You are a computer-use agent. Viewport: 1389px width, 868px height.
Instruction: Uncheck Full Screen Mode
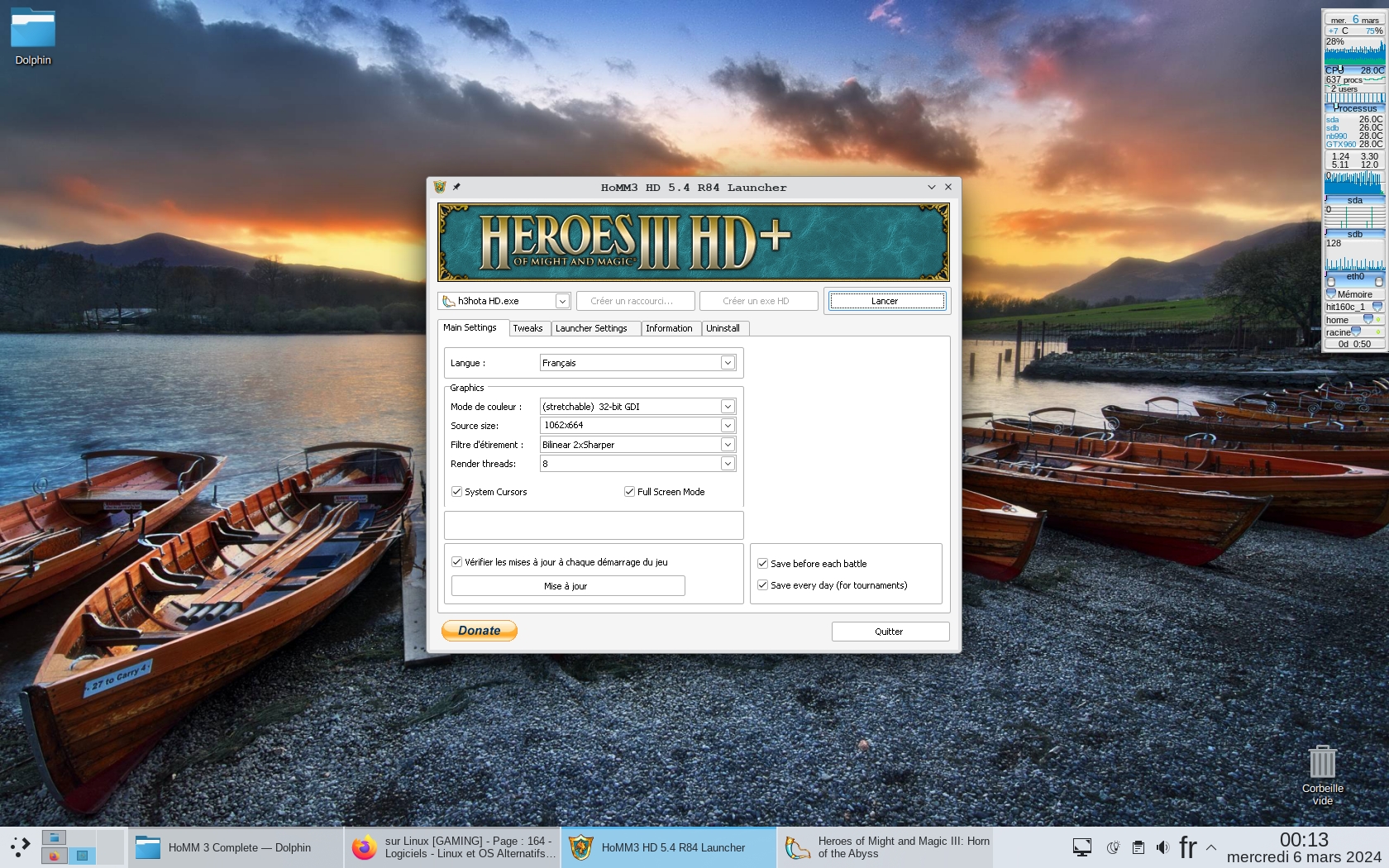click(629, 492)
